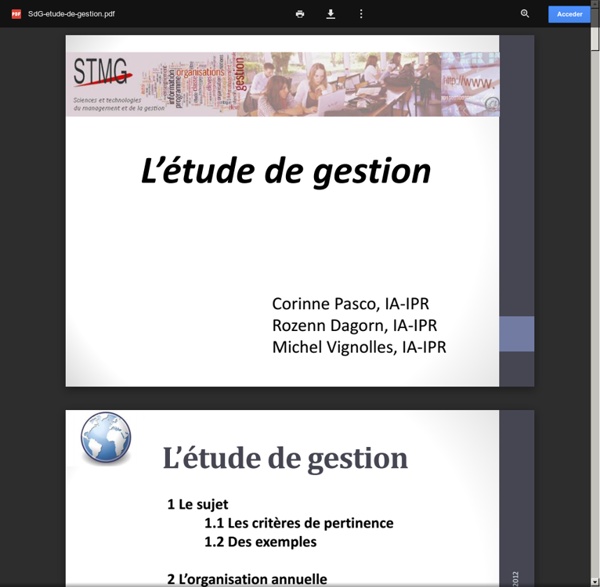
Task: Click the author name Michel Vignolles, IA-IPR
Action: 359,347
